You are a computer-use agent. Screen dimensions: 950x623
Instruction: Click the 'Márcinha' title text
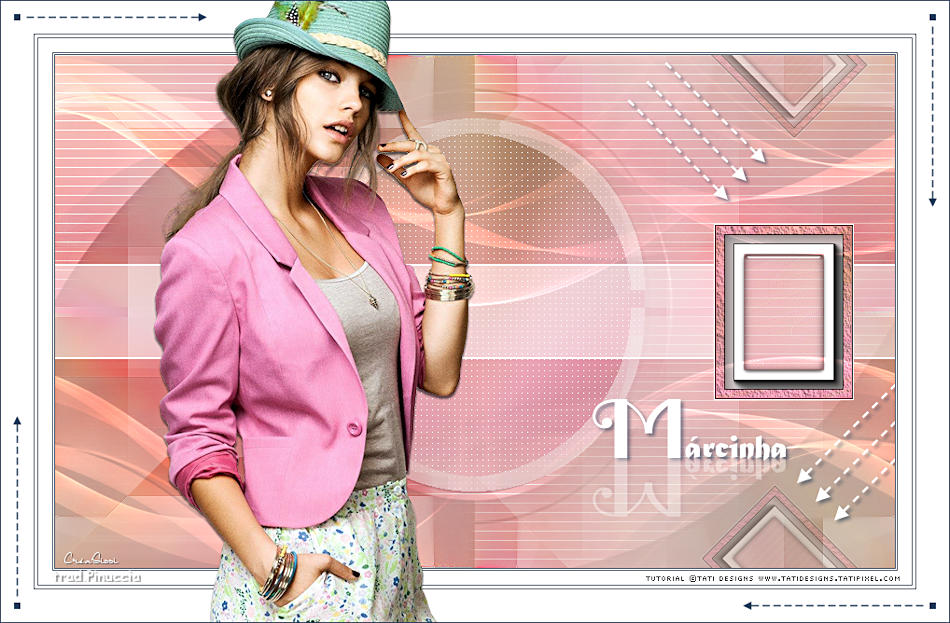tap(689, 430)
